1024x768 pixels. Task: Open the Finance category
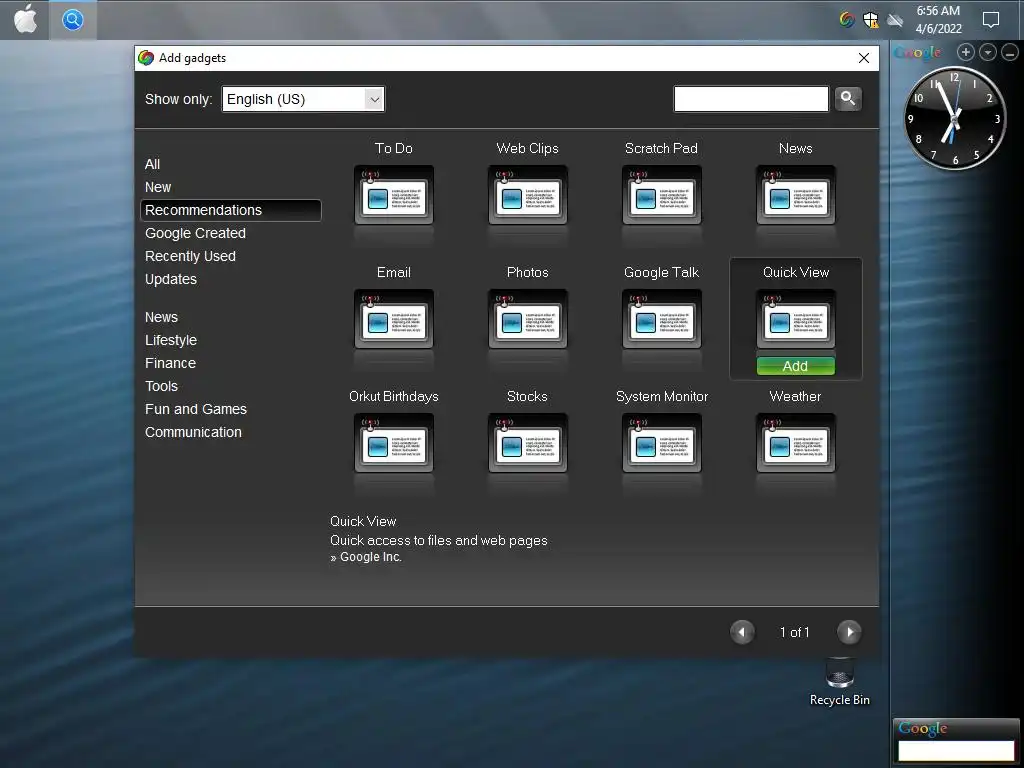point(170,363)
